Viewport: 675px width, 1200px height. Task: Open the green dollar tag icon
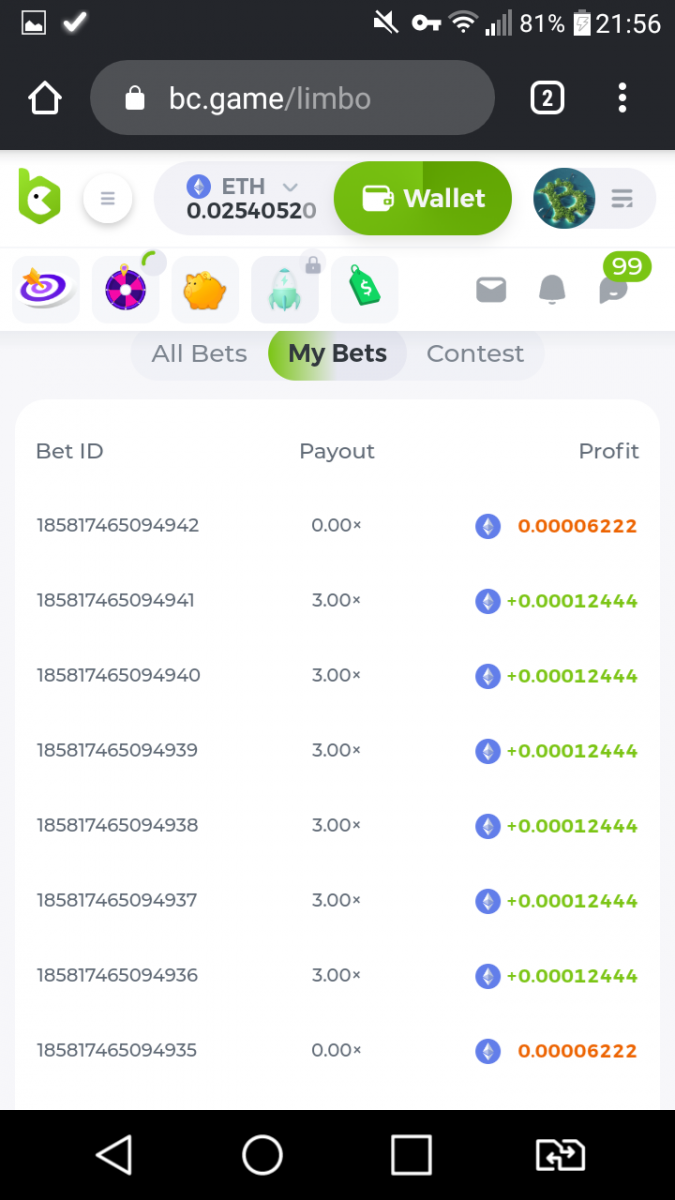point(365,290)
